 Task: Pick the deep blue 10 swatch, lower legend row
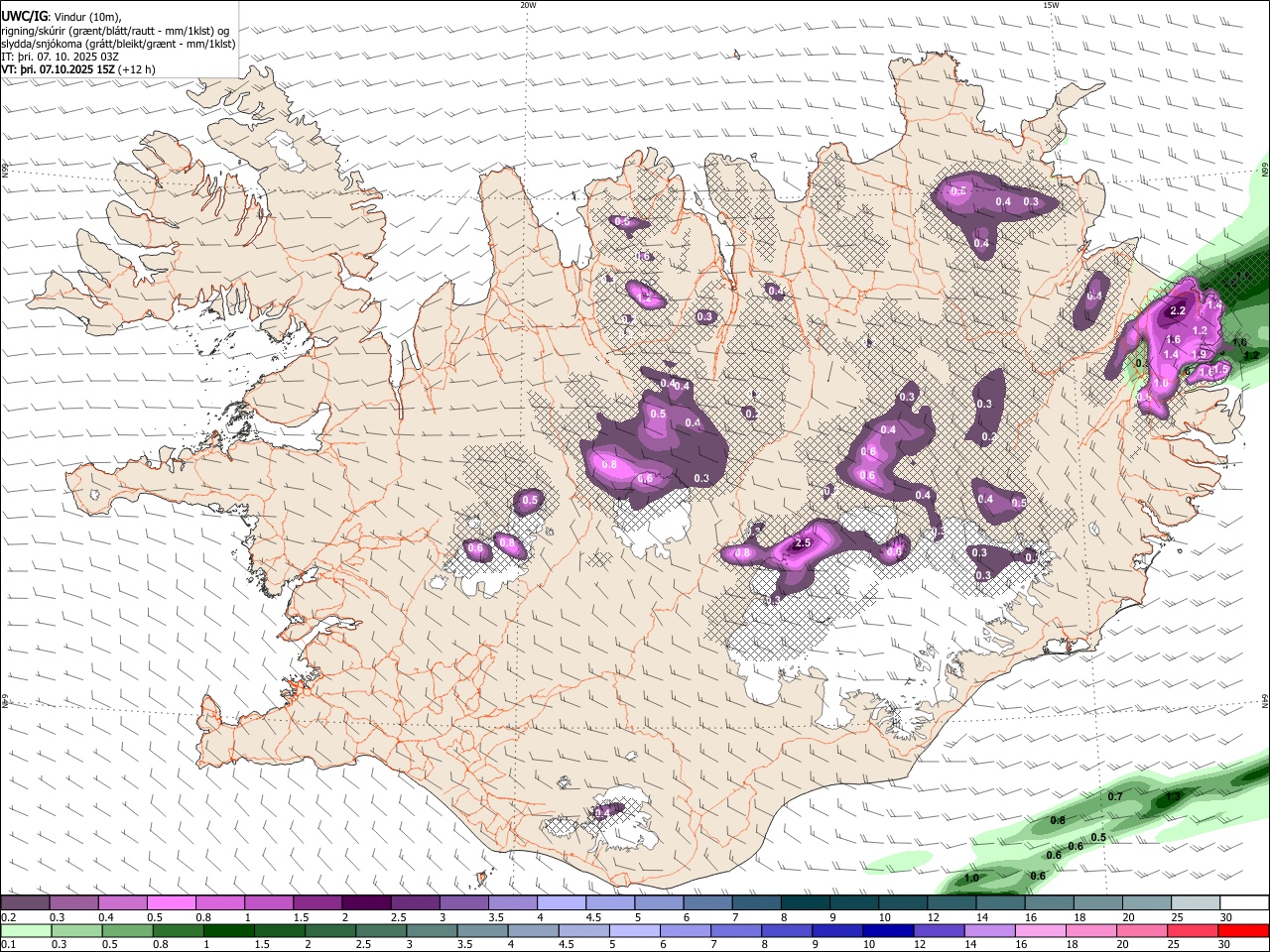click(886, 931)
